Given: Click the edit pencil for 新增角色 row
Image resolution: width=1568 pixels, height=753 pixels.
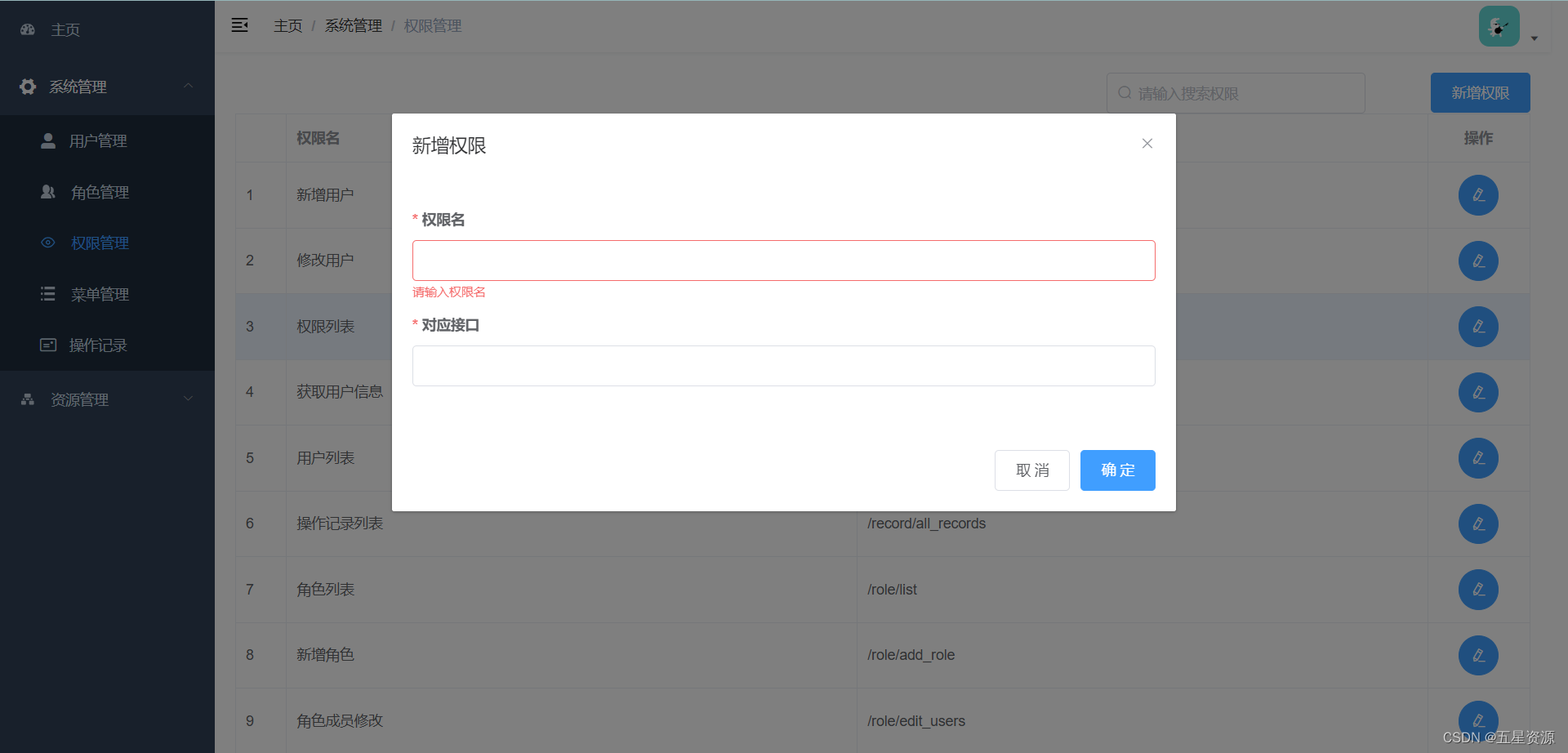Looking at the screenshot, I should (1478, 655).
